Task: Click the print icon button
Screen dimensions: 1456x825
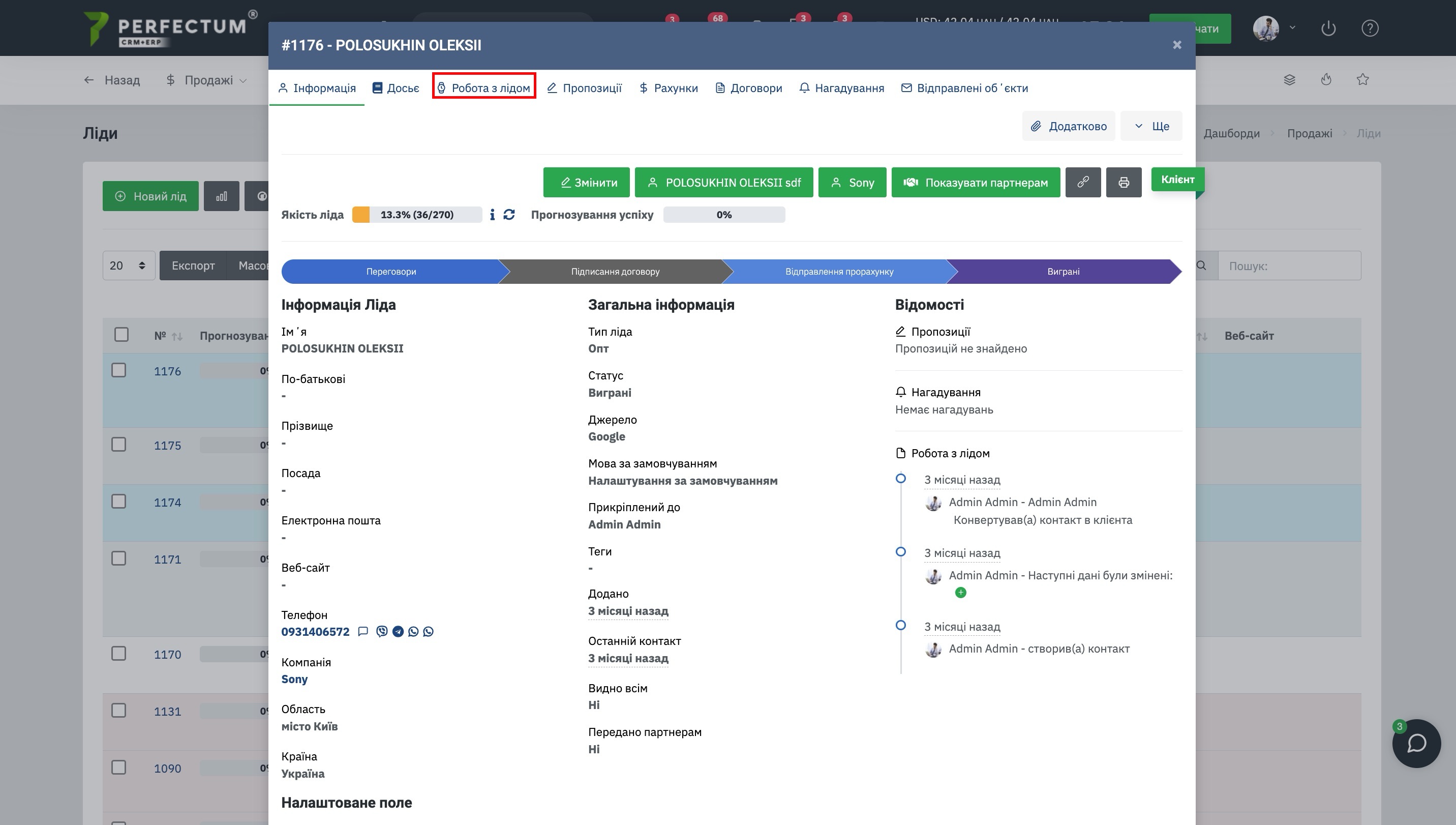Action: point(1124,183)
